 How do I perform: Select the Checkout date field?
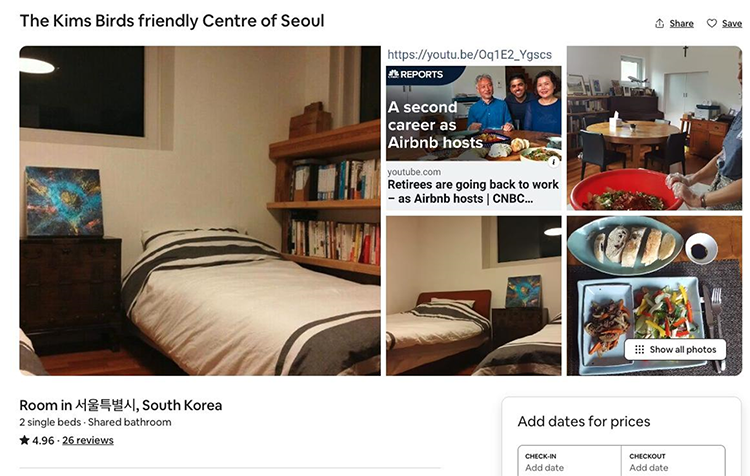click(x=673, y=461)
